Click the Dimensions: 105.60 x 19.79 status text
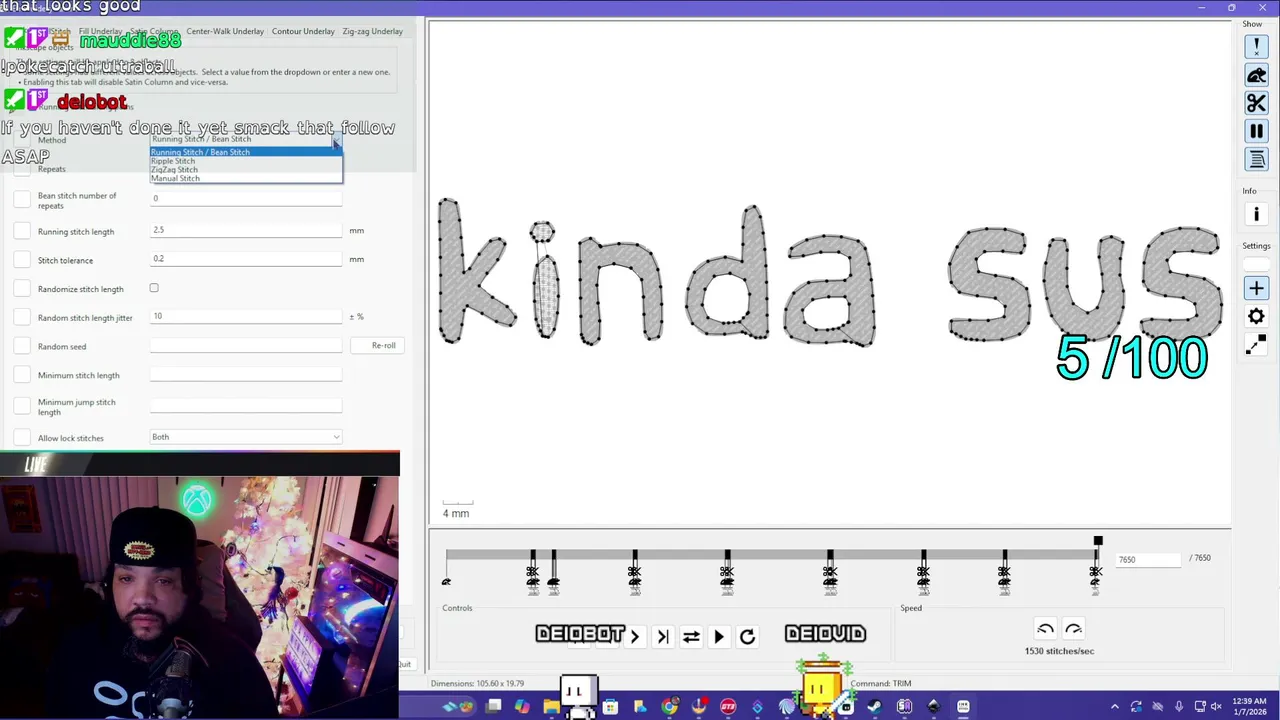Viewport: 1280px width, 720px height. [477, 684]
